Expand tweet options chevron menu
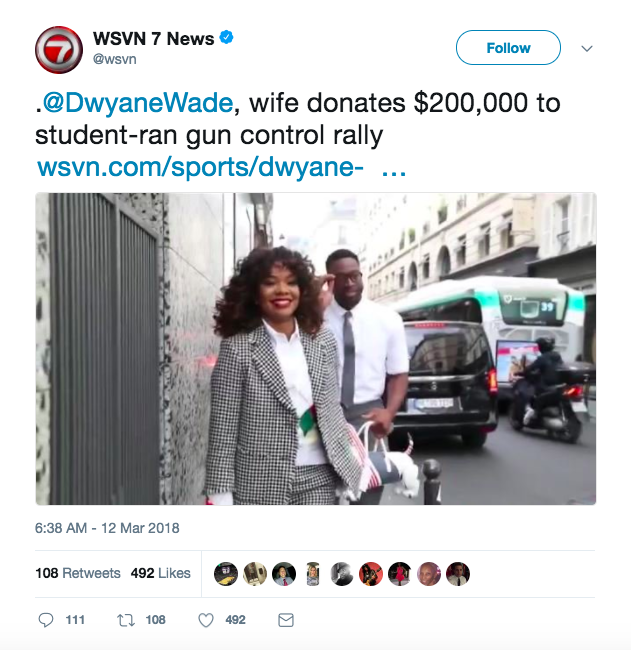This screenshot has height=650, width=631. coord(587,49)
